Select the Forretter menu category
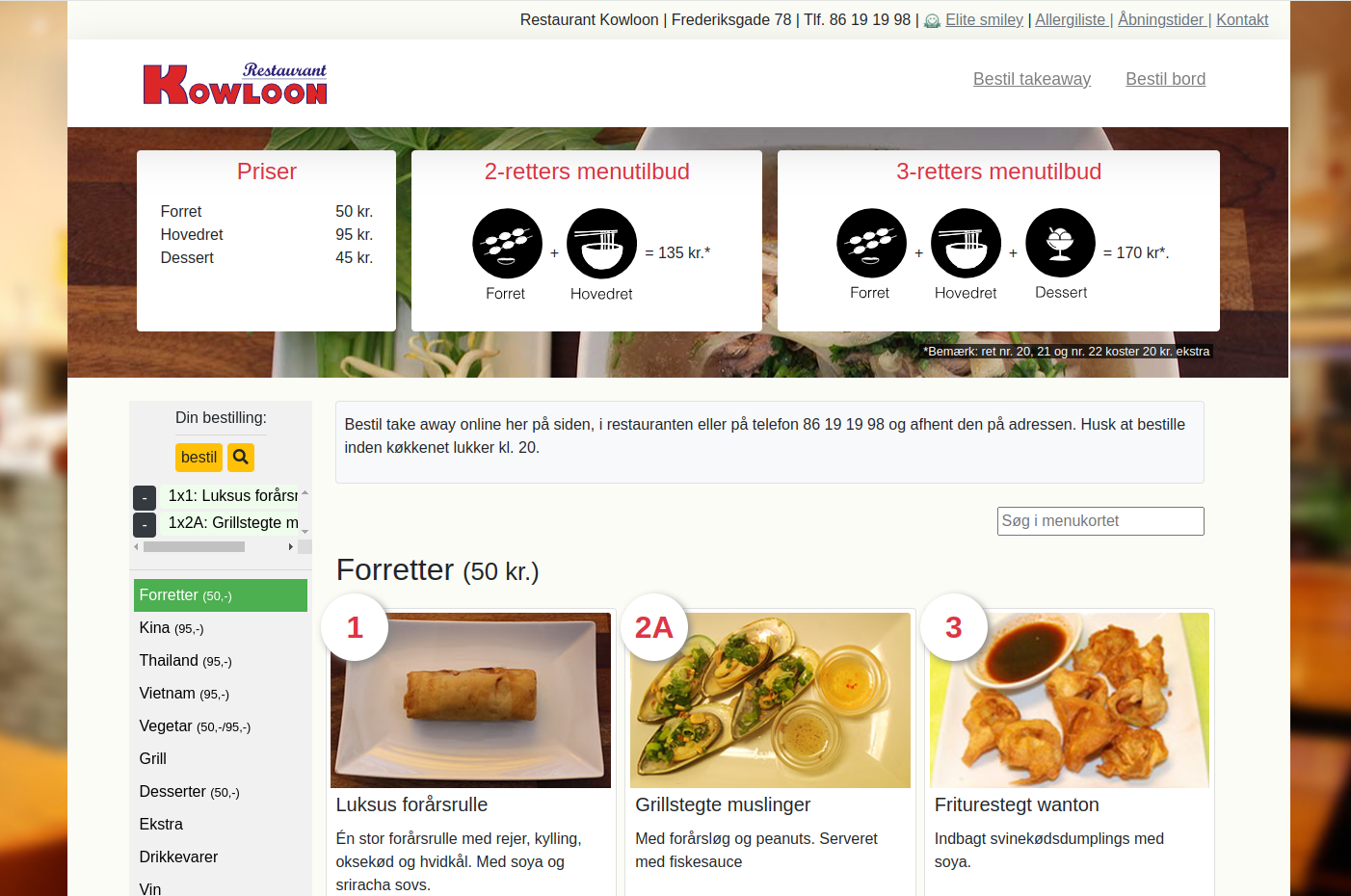This screenshot has width=1351, height=896. [221, 595]
